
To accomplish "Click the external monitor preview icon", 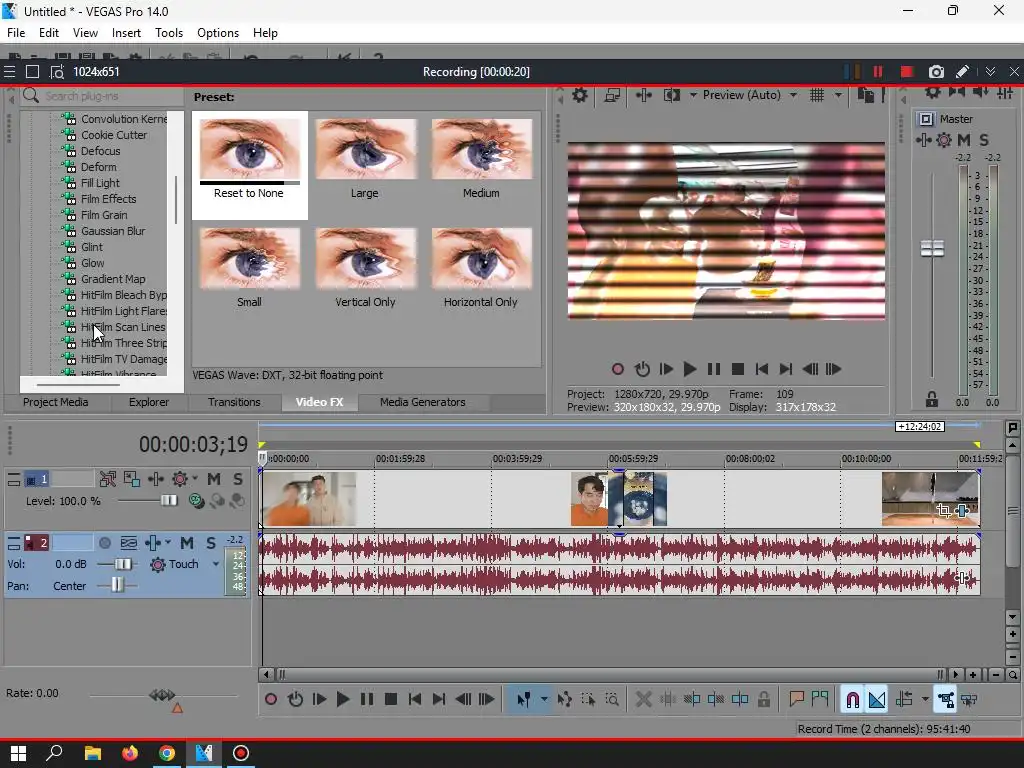I will (x=612, y=95).
